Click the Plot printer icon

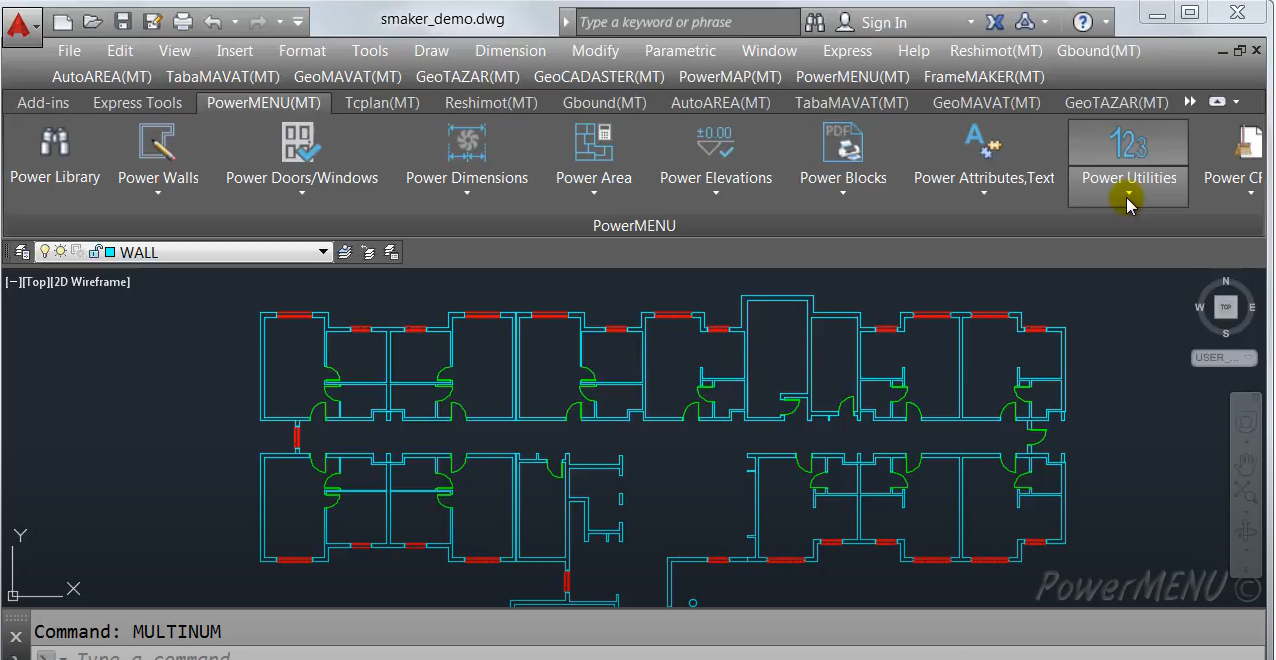tap(182, 21)
